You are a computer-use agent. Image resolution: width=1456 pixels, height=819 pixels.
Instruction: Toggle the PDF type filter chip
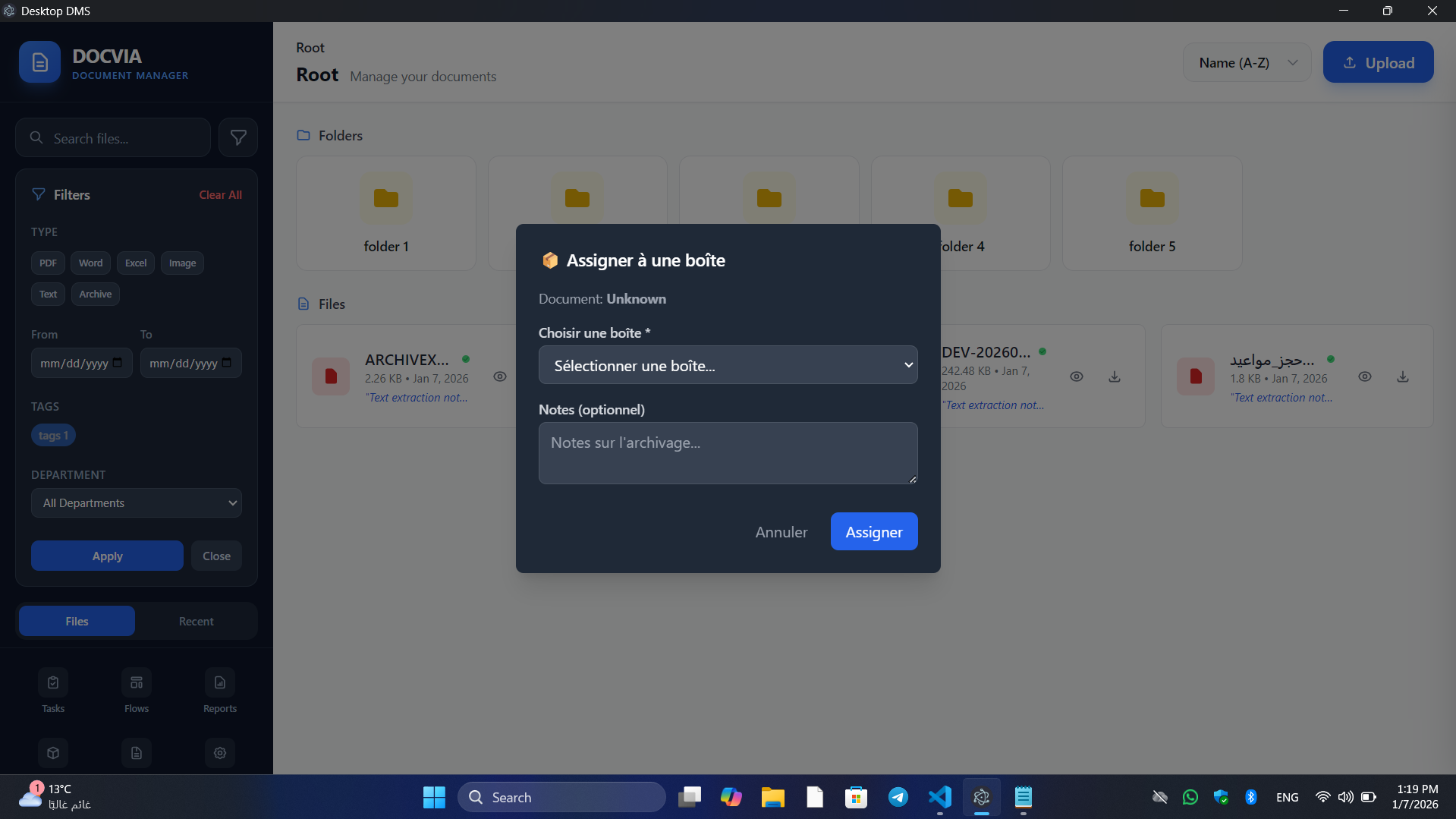tap(48, 263)
